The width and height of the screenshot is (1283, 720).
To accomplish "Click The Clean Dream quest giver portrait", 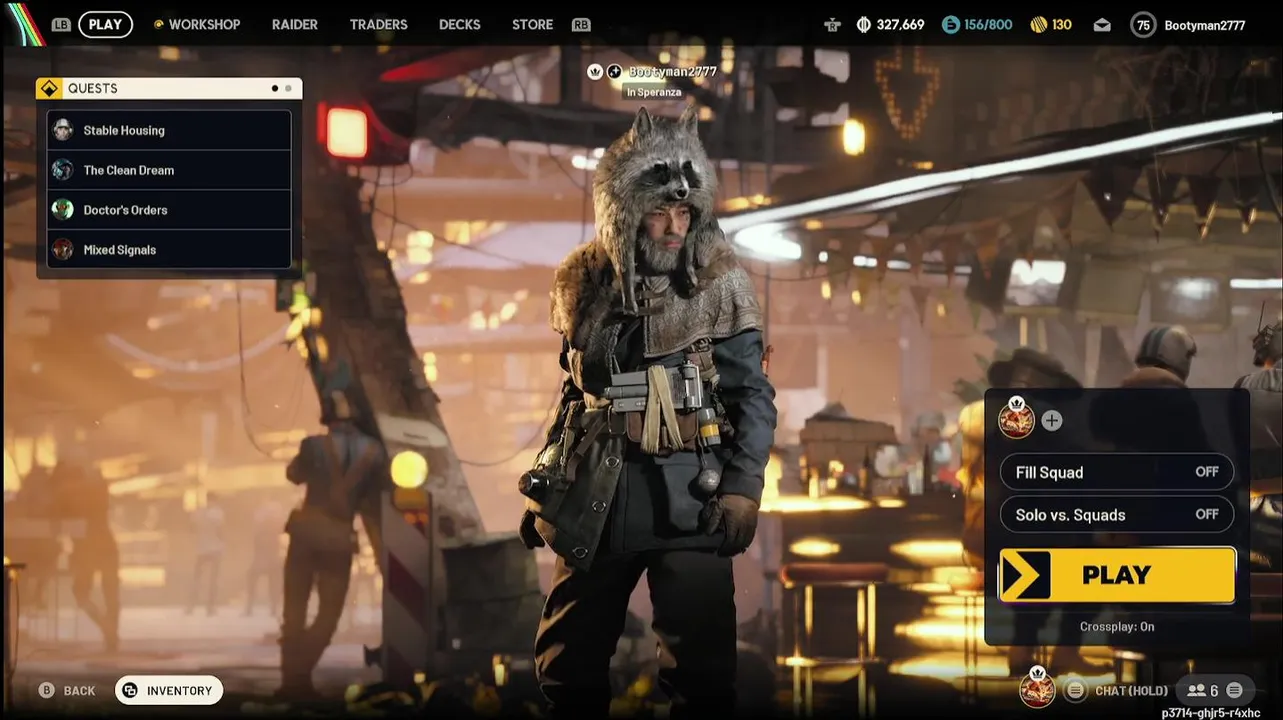I will coord(63,170).
